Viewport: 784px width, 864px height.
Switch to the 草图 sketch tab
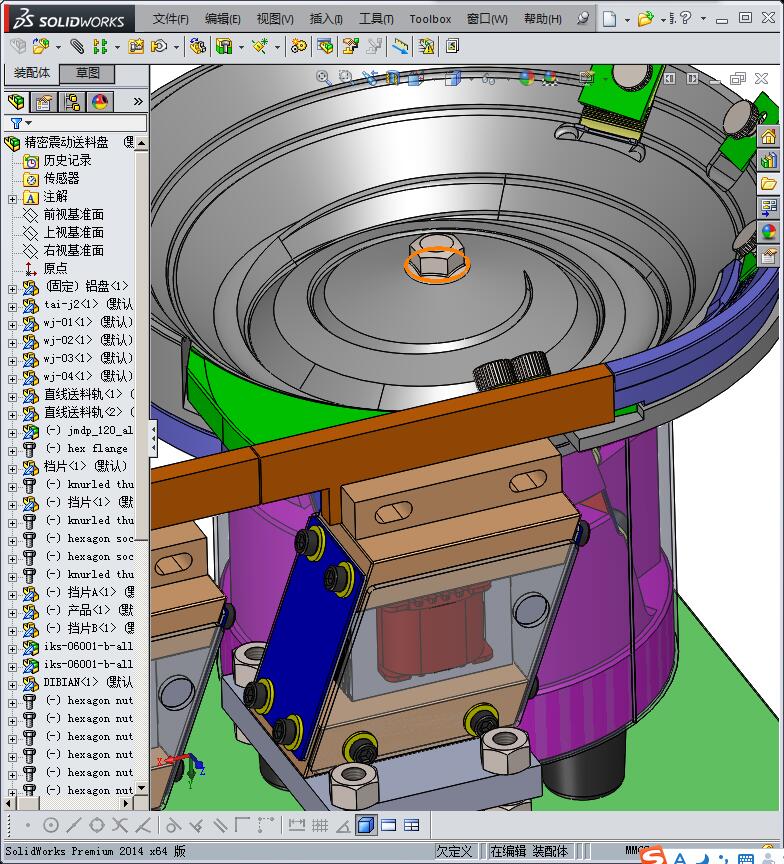[x=87, y=73]
